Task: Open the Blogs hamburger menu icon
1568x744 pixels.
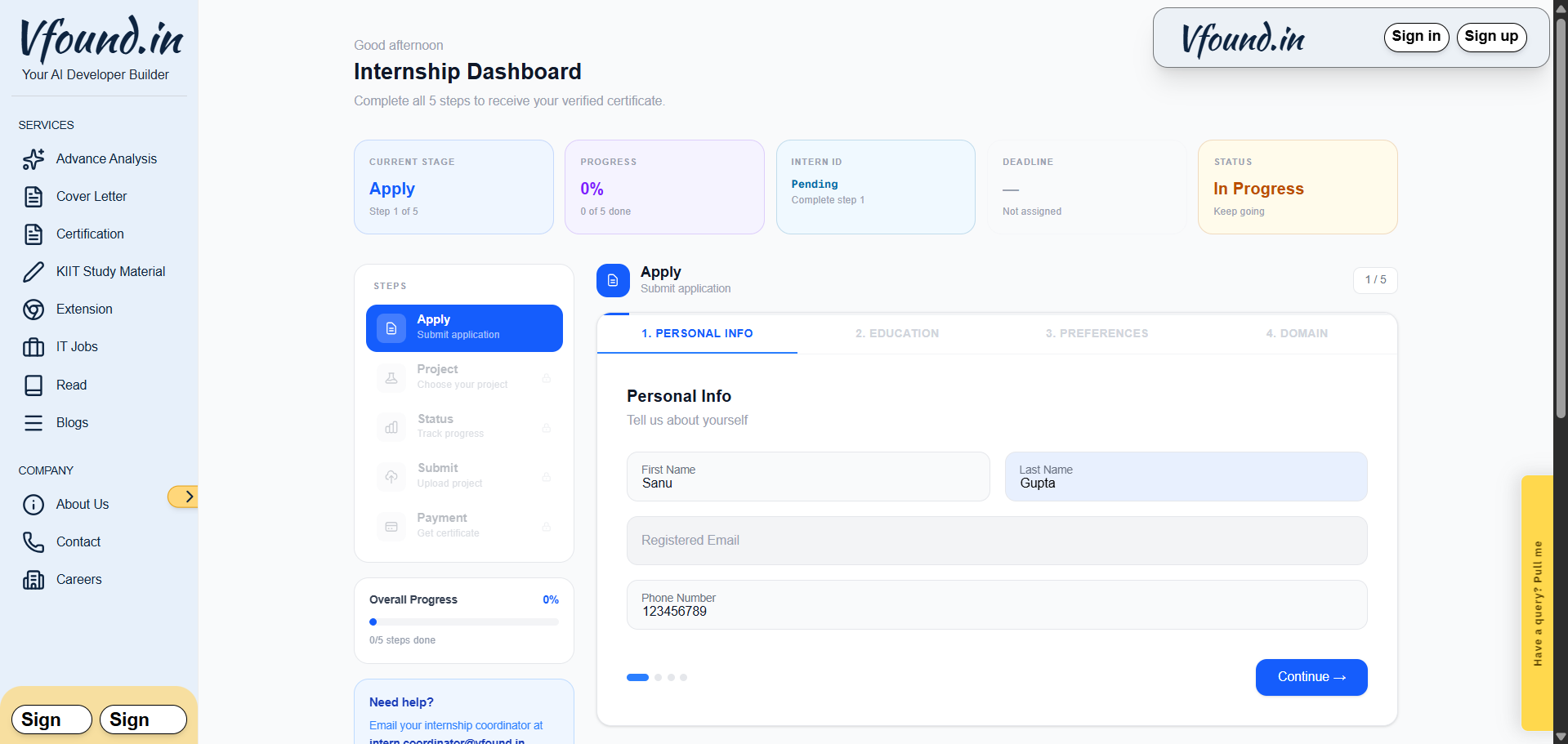Action: [34, 423]
